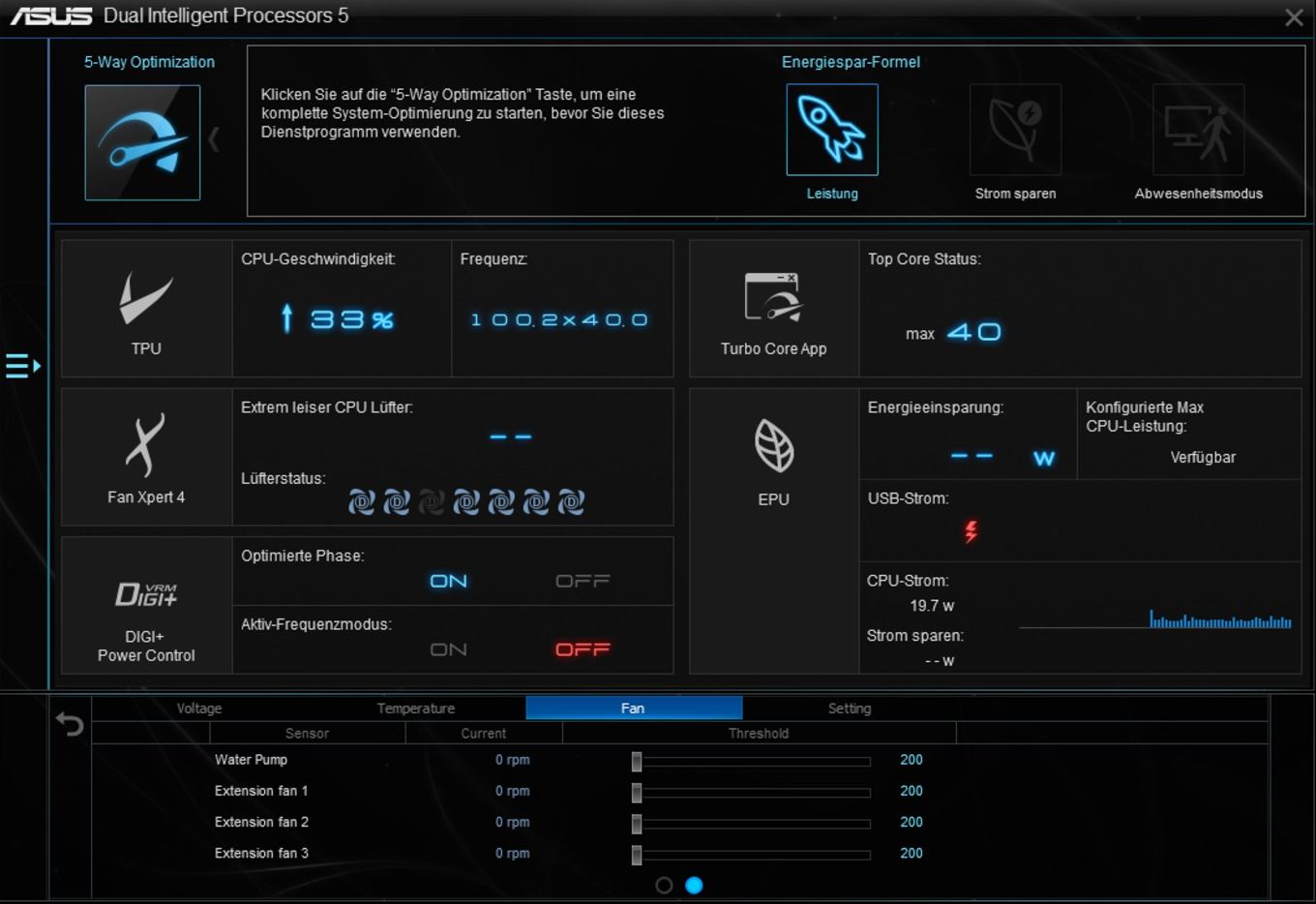Click the max 40 Top Core value
The height and width of the screenshot is (904, 1316).
[953, 332]
